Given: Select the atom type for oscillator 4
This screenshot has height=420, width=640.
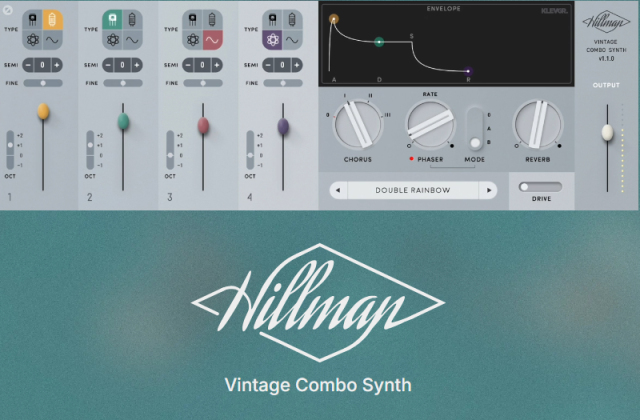Looking at the screenshot, I should (271, 40).
